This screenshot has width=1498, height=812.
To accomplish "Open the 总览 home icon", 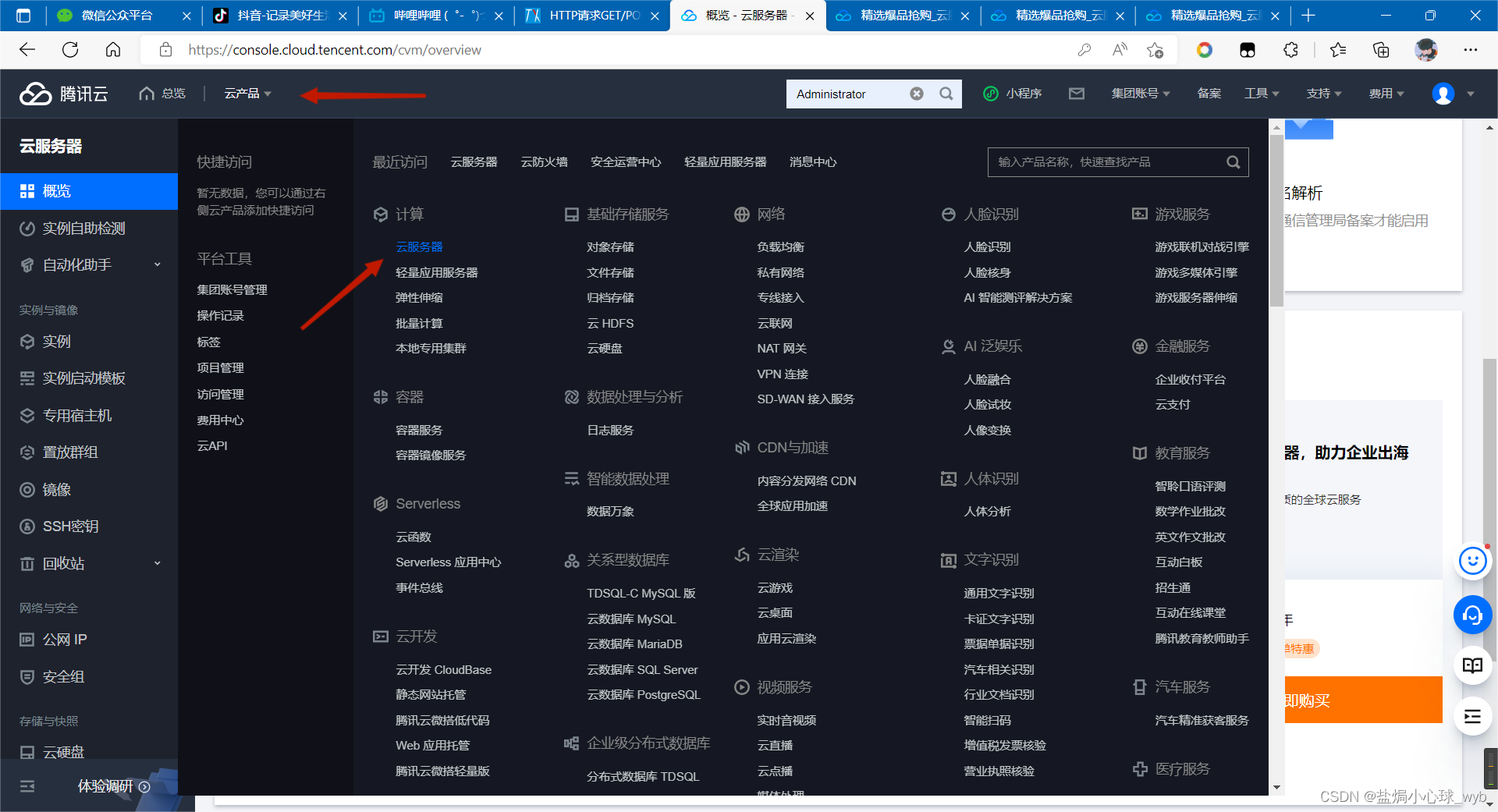I will pos(147,94).
